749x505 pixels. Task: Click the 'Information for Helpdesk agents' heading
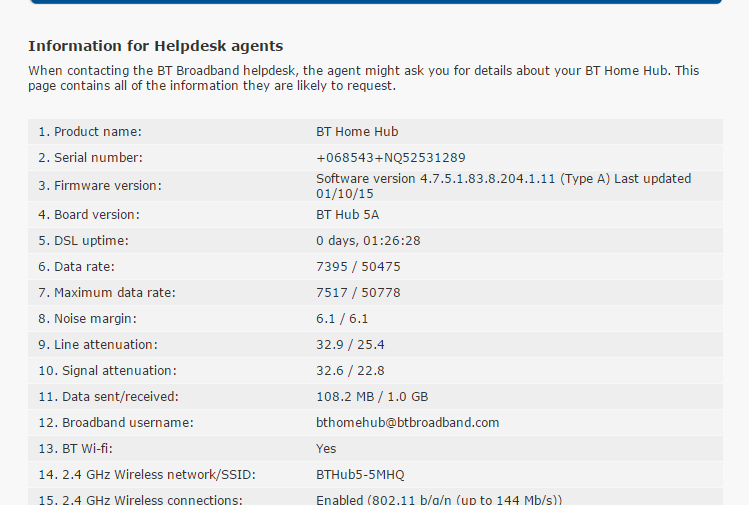(x=156, y=46)
